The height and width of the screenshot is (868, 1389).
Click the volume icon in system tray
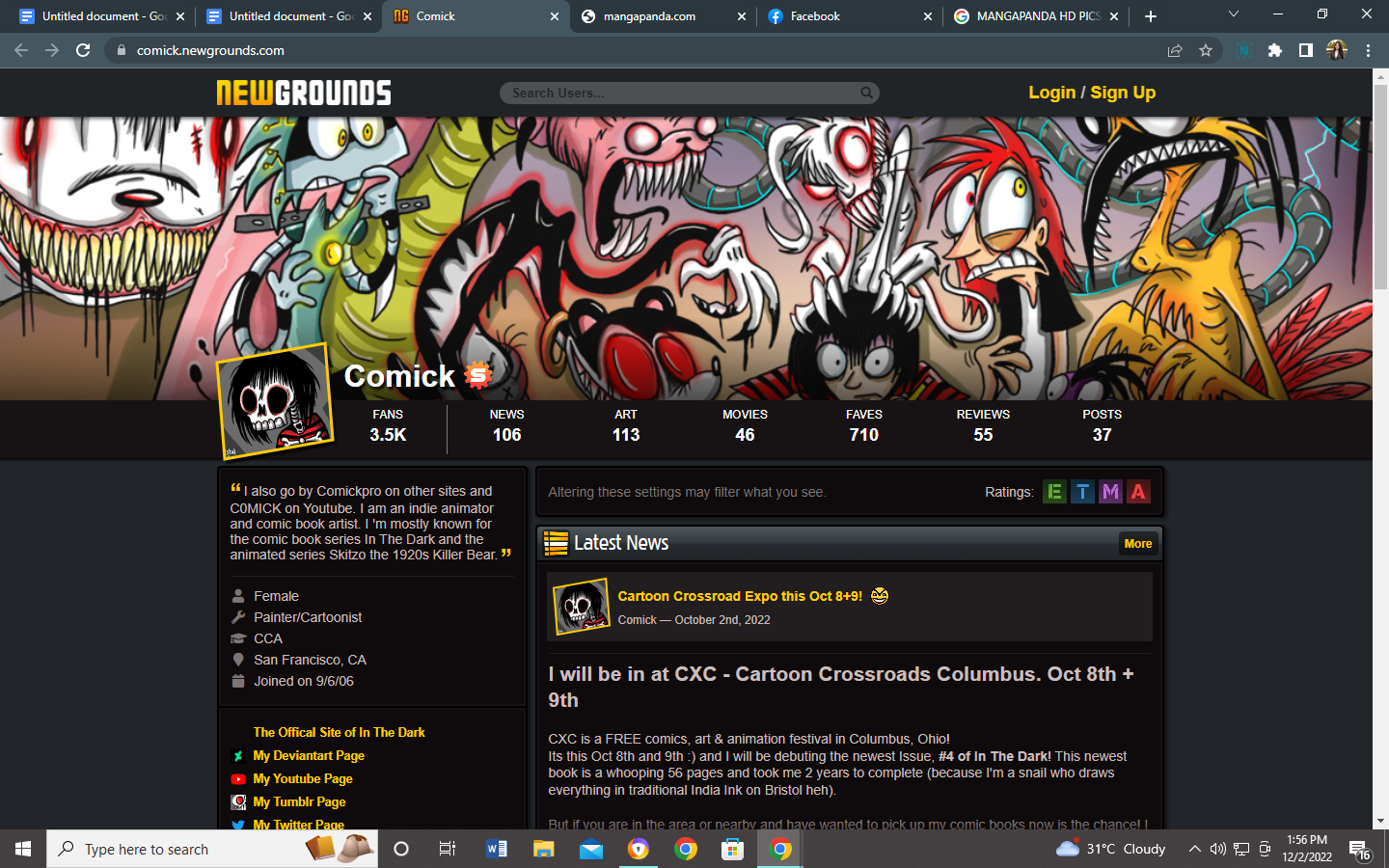pyautogui.click(x=1217, y=849)
